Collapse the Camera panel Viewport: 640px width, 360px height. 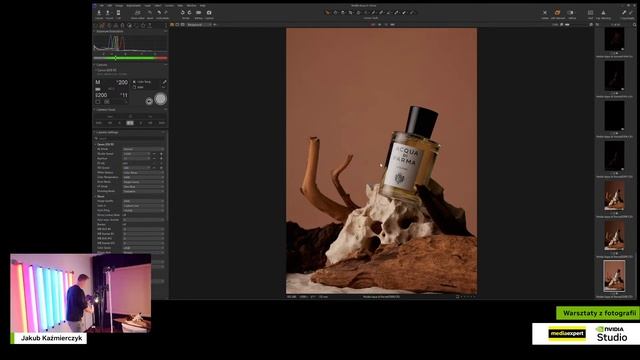[95, 65]
